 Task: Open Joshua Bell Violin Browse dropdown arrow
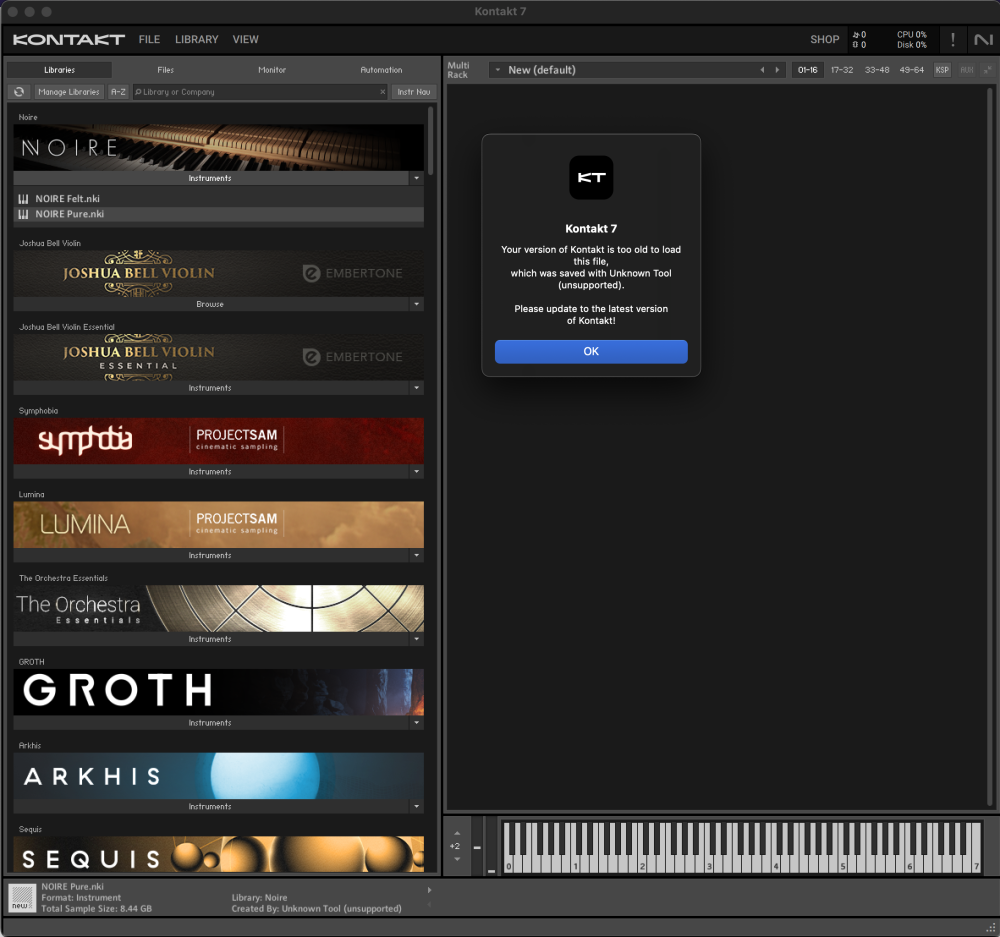(416, 304)
